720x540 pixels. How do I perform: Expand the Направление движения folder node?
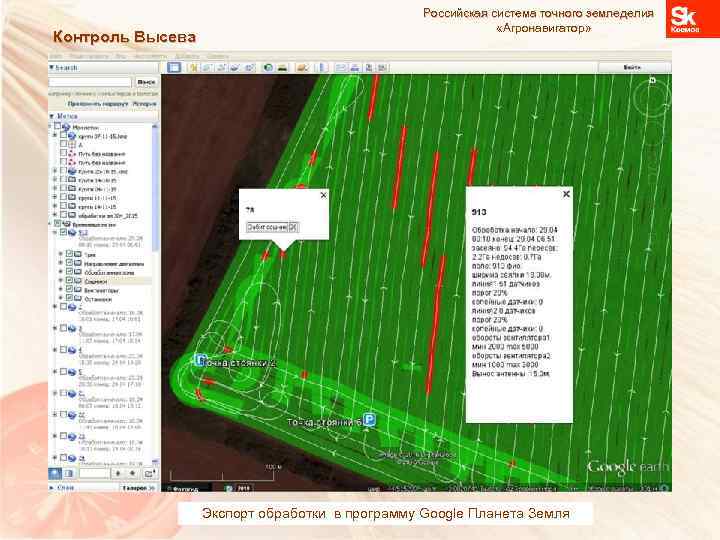(x=61, y=263)
